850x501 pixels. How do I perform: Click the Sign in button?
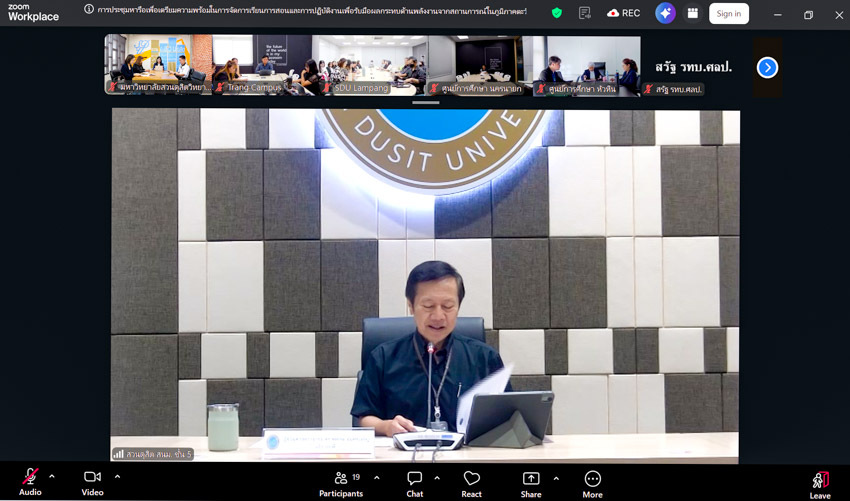729,13
